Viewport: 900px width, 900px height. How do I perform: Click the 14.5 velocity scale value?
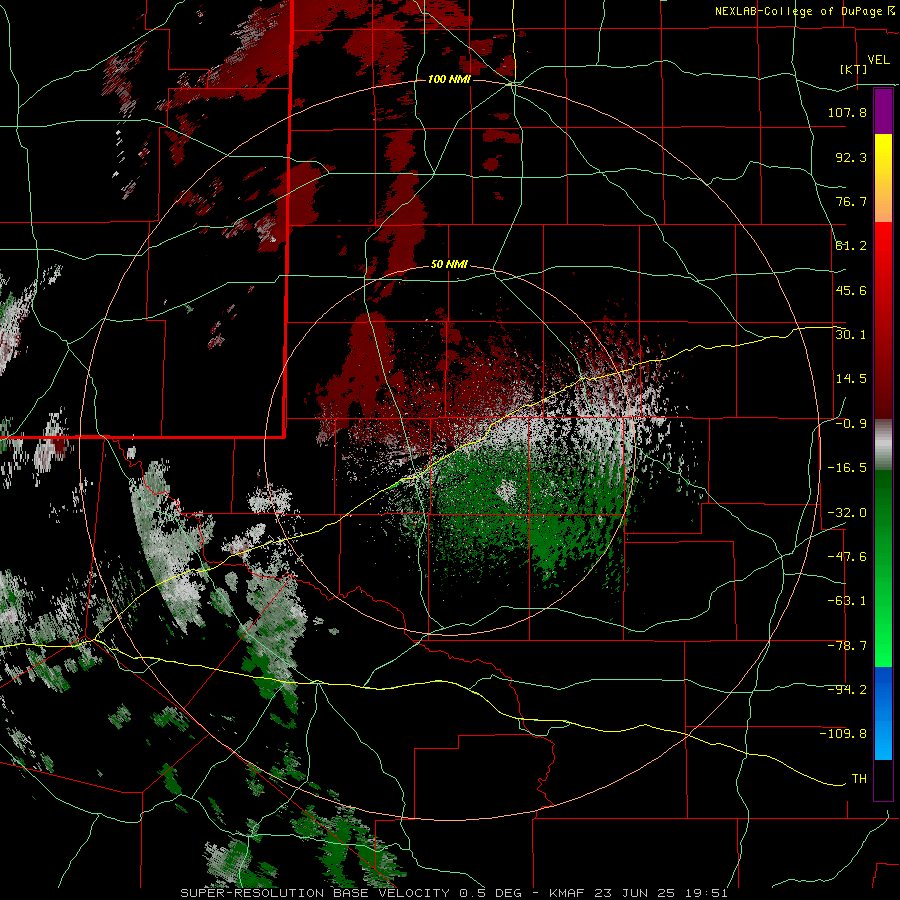pyautogui.click(x=851, y=379)
